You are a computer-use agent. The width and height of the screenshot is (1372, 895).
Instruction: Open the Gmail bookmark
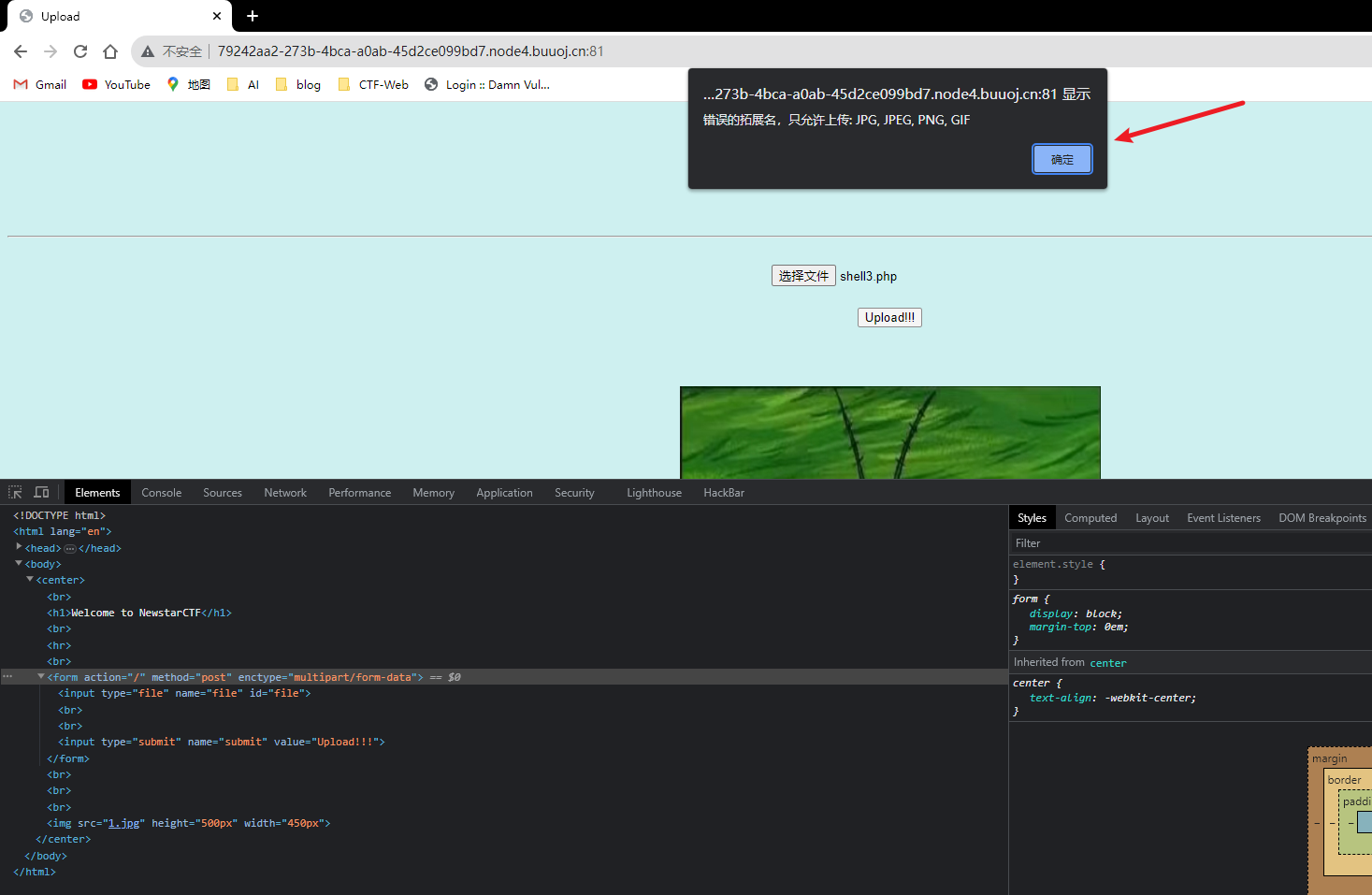click(x=40, y=84)
